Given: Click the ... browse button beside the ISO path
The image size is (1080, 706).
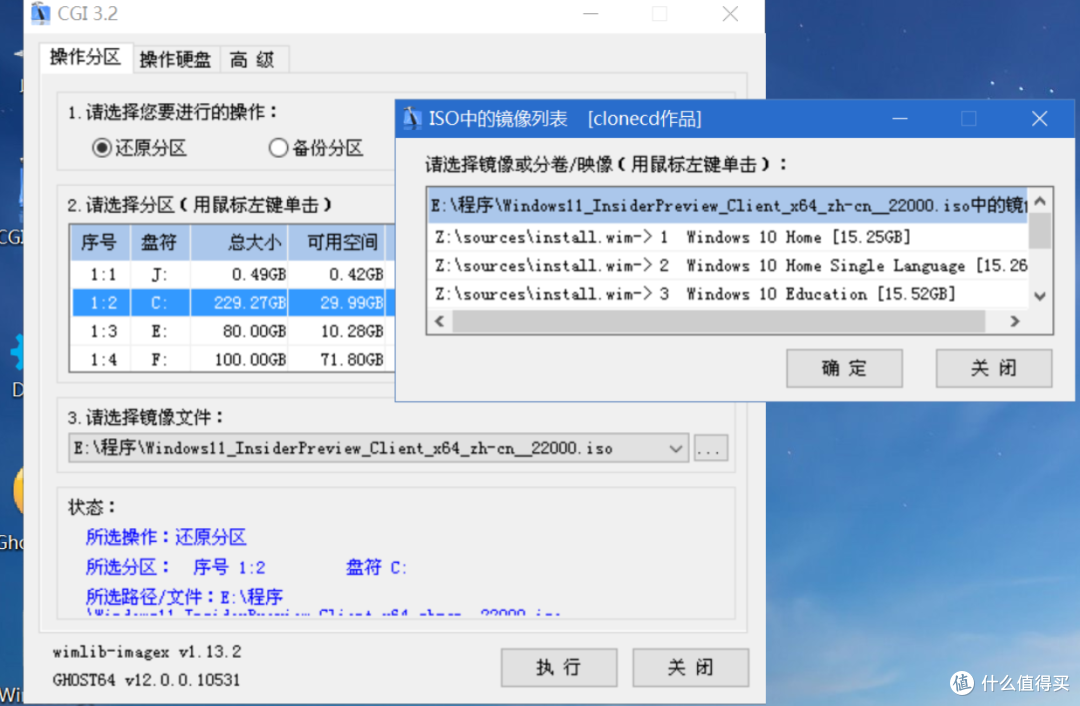Looking at the screenshot, I should (710, 448).
